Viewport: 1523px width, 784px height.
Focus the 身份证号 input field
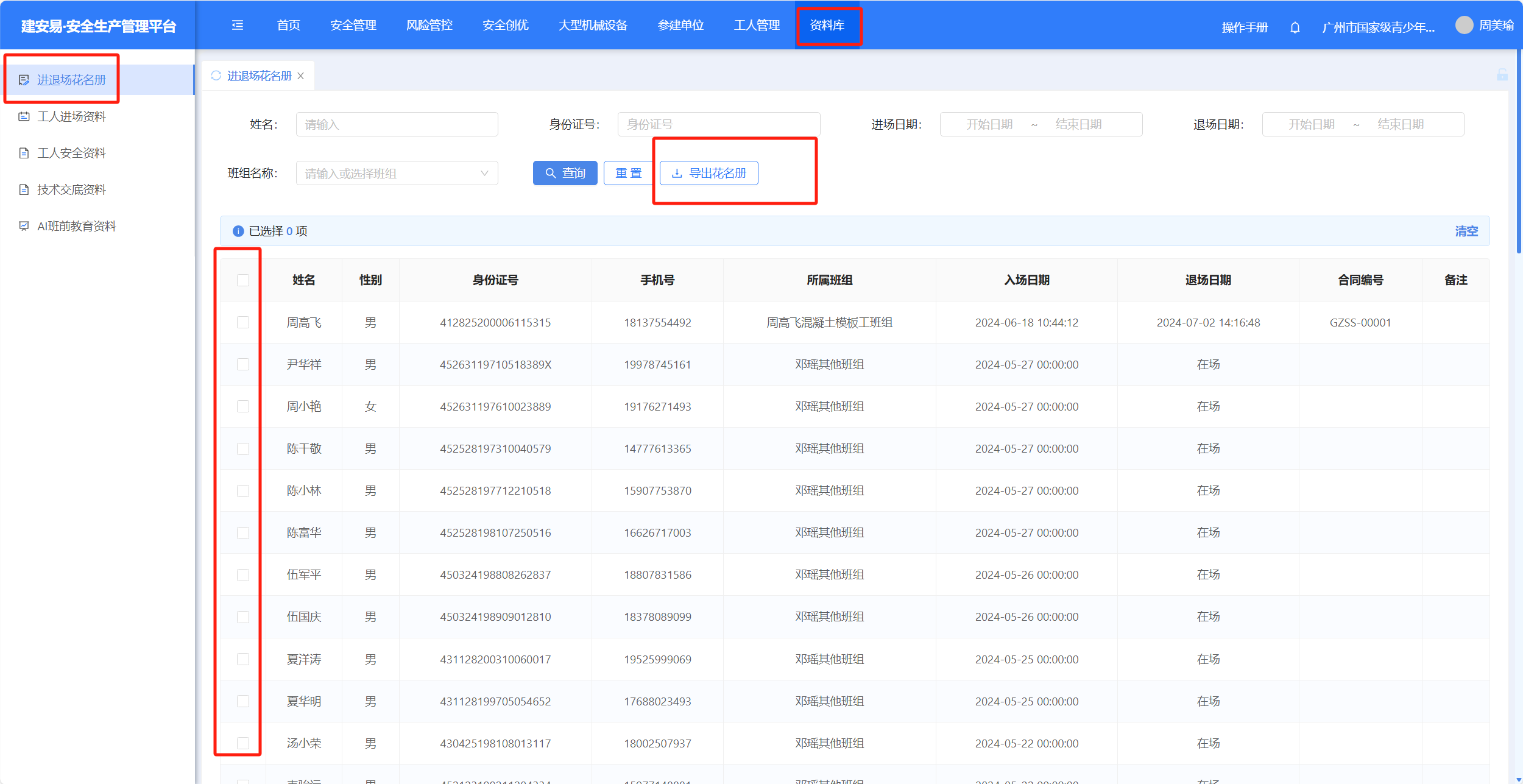tap(718, 125)
